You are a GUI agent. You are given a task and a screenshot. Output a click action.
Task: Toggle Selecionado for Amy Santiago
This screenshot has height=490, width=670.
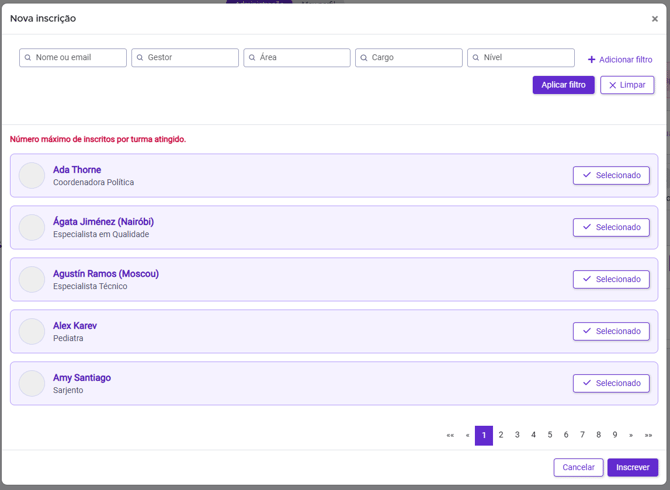click(x=611, y=384)
